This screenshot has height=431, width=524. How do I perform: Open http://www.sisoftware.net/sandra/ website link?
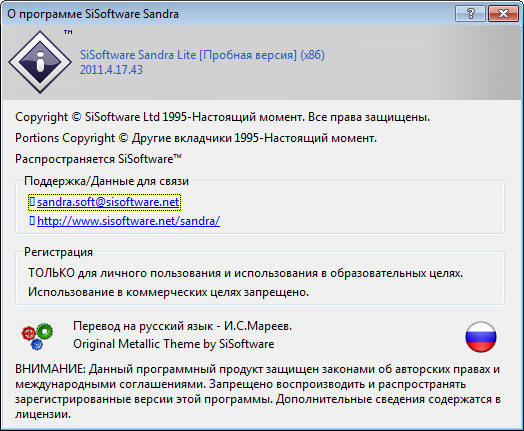[x=128, y=221]
